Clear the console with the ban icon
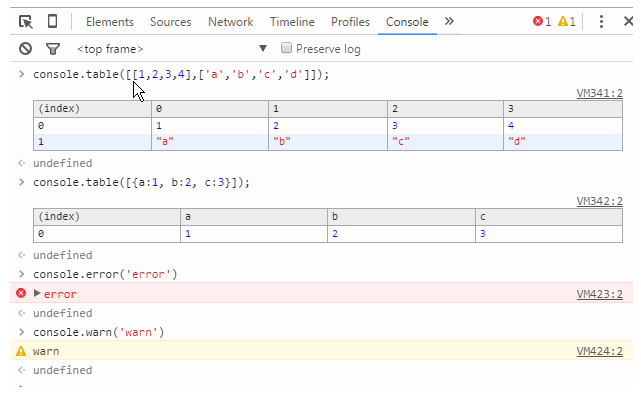This screenshot has width=641, height=398. coord(25,49)
